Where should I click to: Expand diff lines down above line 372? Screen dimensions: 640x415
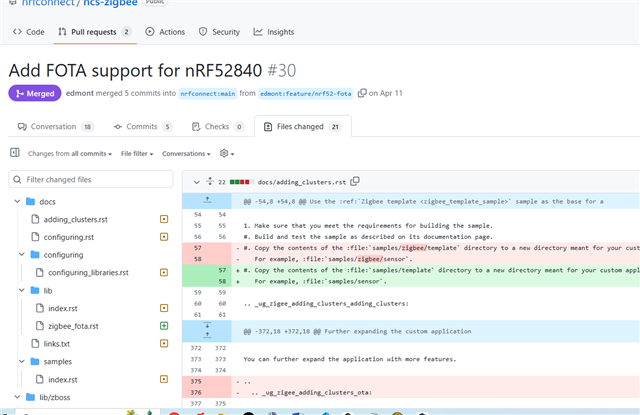point(207,326)
